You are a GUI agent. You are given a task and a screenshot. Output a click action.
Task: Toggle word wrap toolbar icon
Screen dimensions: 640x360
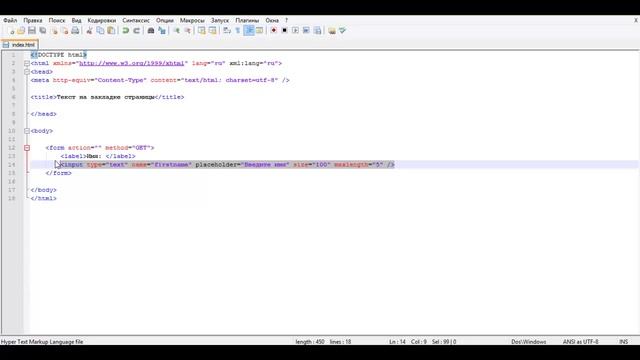[x=227, y=31]
